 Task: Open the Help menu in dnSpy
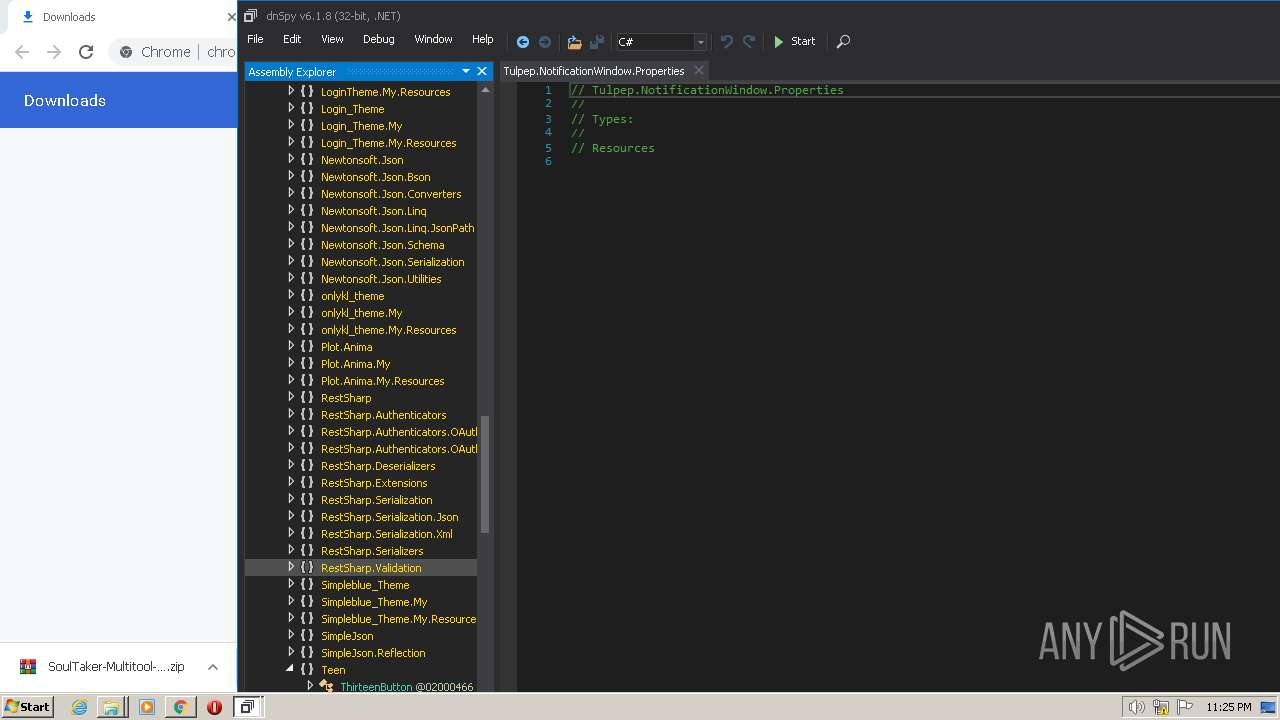[x=482, y=39]
